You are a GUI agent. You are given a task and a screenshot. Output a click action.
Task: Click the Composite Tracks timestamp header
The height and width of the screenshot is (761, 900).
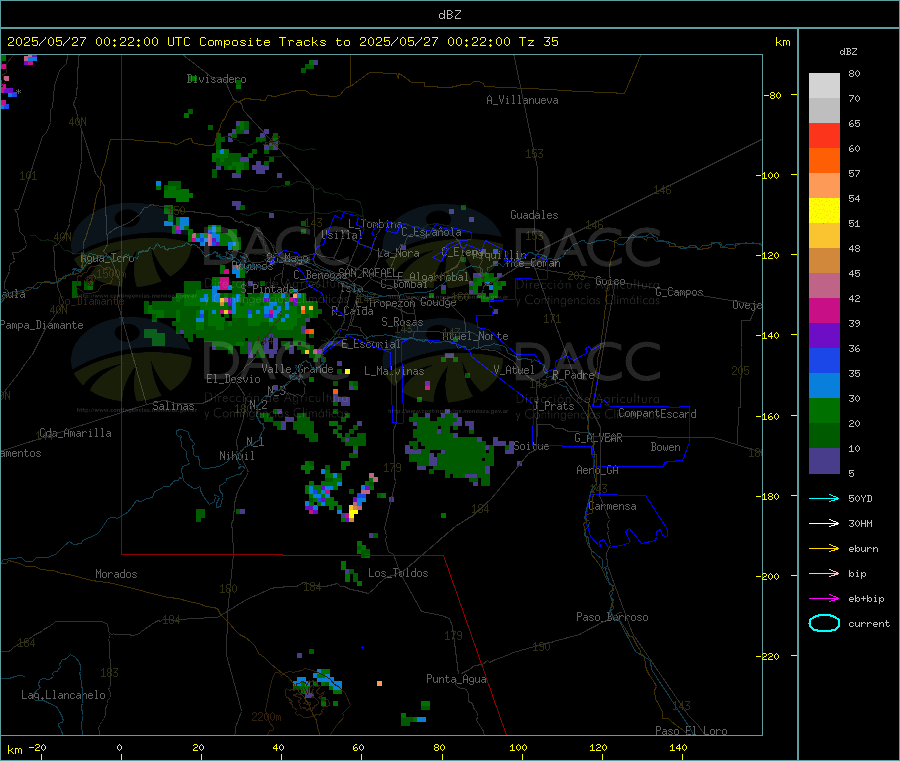click(283, 42)
